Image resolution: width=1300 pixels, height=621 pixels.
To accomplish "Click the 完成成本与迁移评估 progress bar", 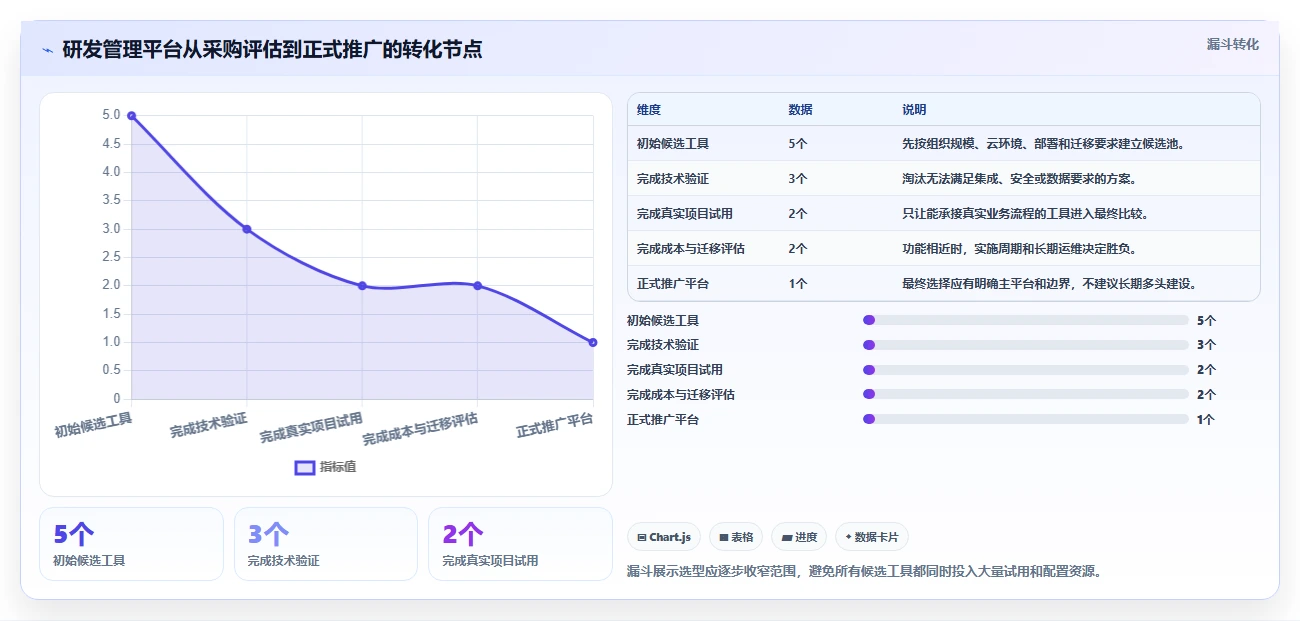I will [x=1025, y=395].
